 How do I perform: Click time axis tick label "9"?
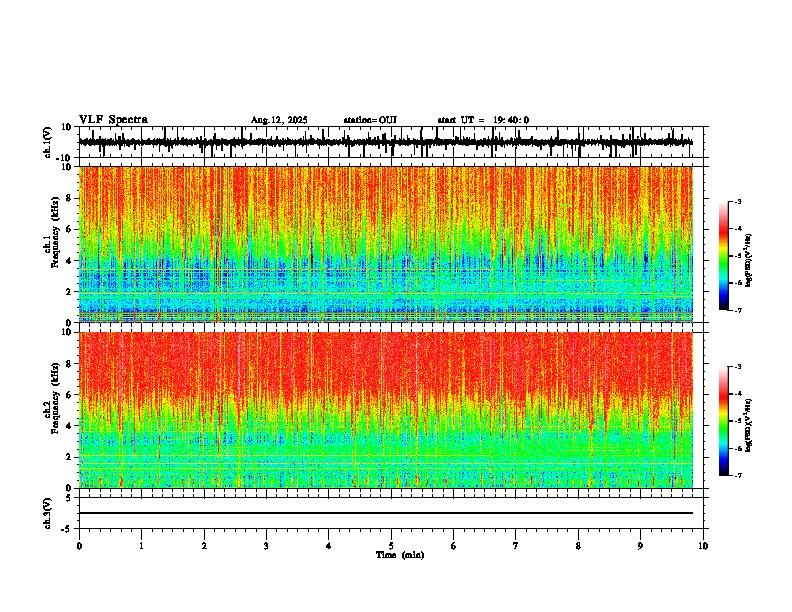640,546
